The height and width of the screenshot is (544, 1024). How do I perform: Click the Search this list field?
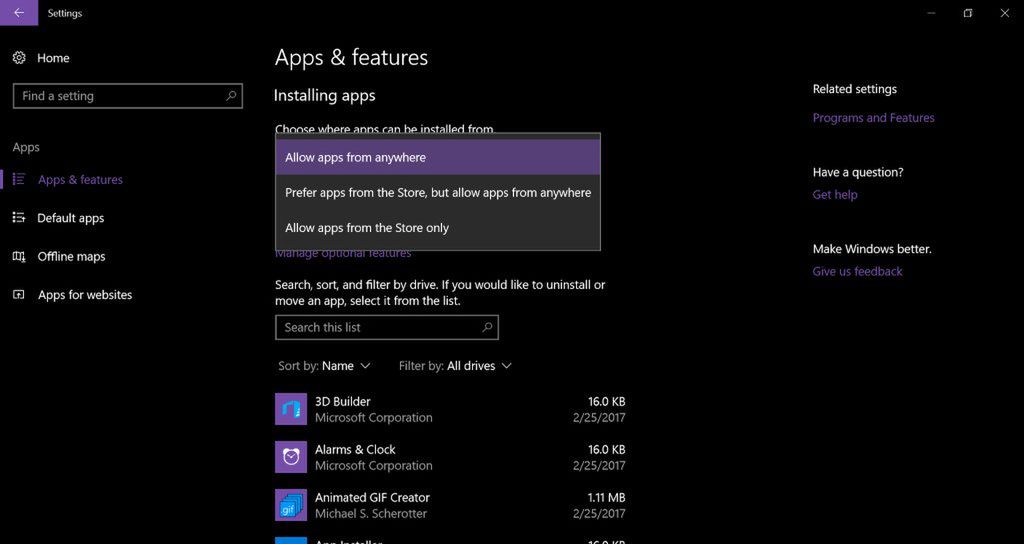pyautogui.click(x=387, y=327)
